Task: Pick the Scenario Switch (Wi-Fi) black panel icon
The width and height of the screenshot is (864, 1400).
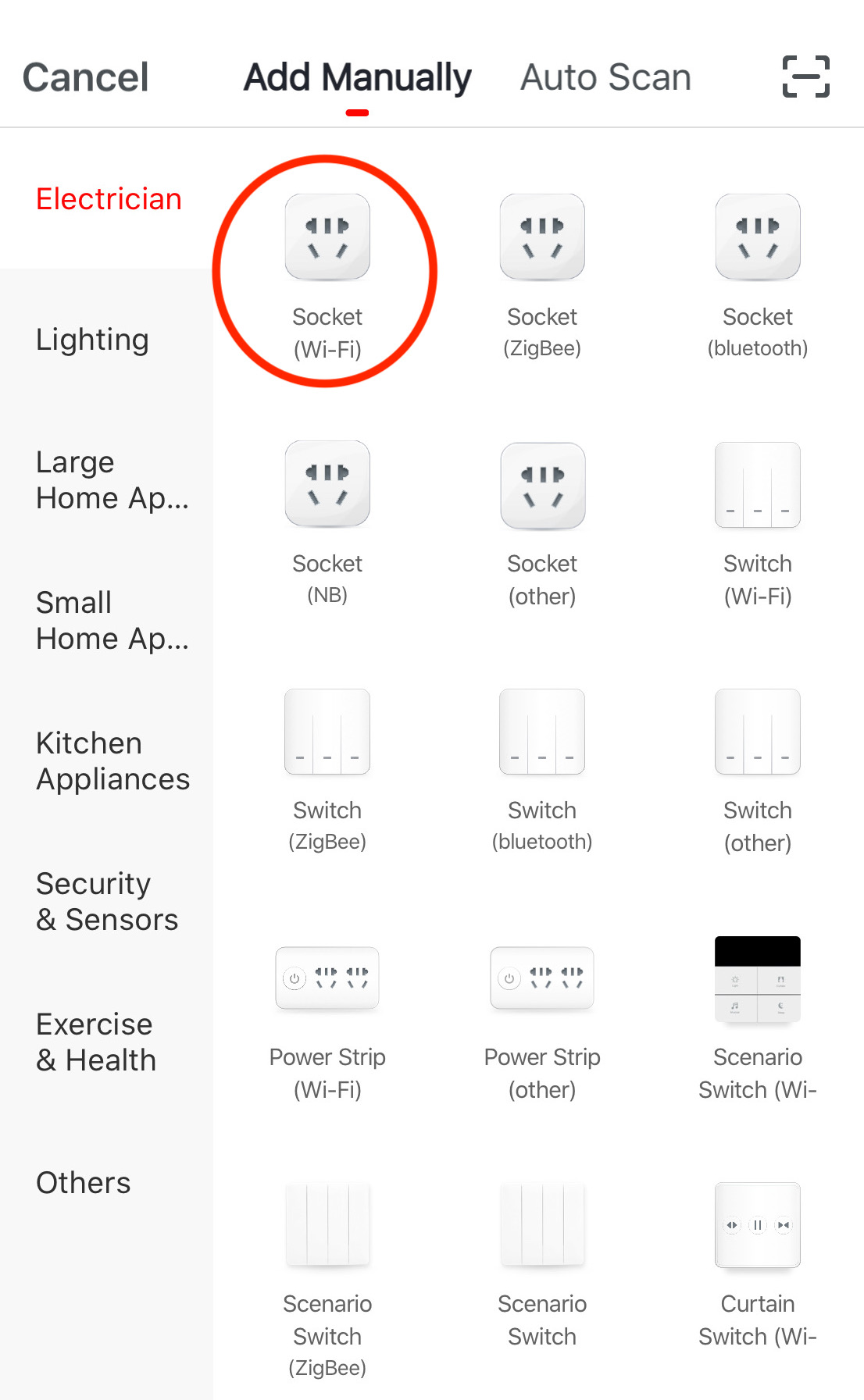Action: click(758, 979)
